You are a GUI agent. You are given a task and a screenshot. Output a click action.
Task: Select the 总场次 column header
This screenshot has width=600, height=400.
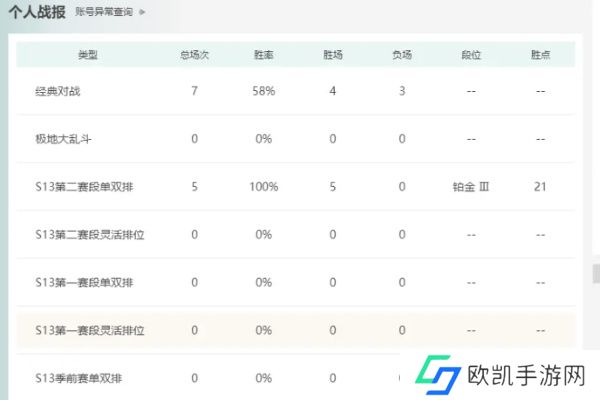point(194,54)
